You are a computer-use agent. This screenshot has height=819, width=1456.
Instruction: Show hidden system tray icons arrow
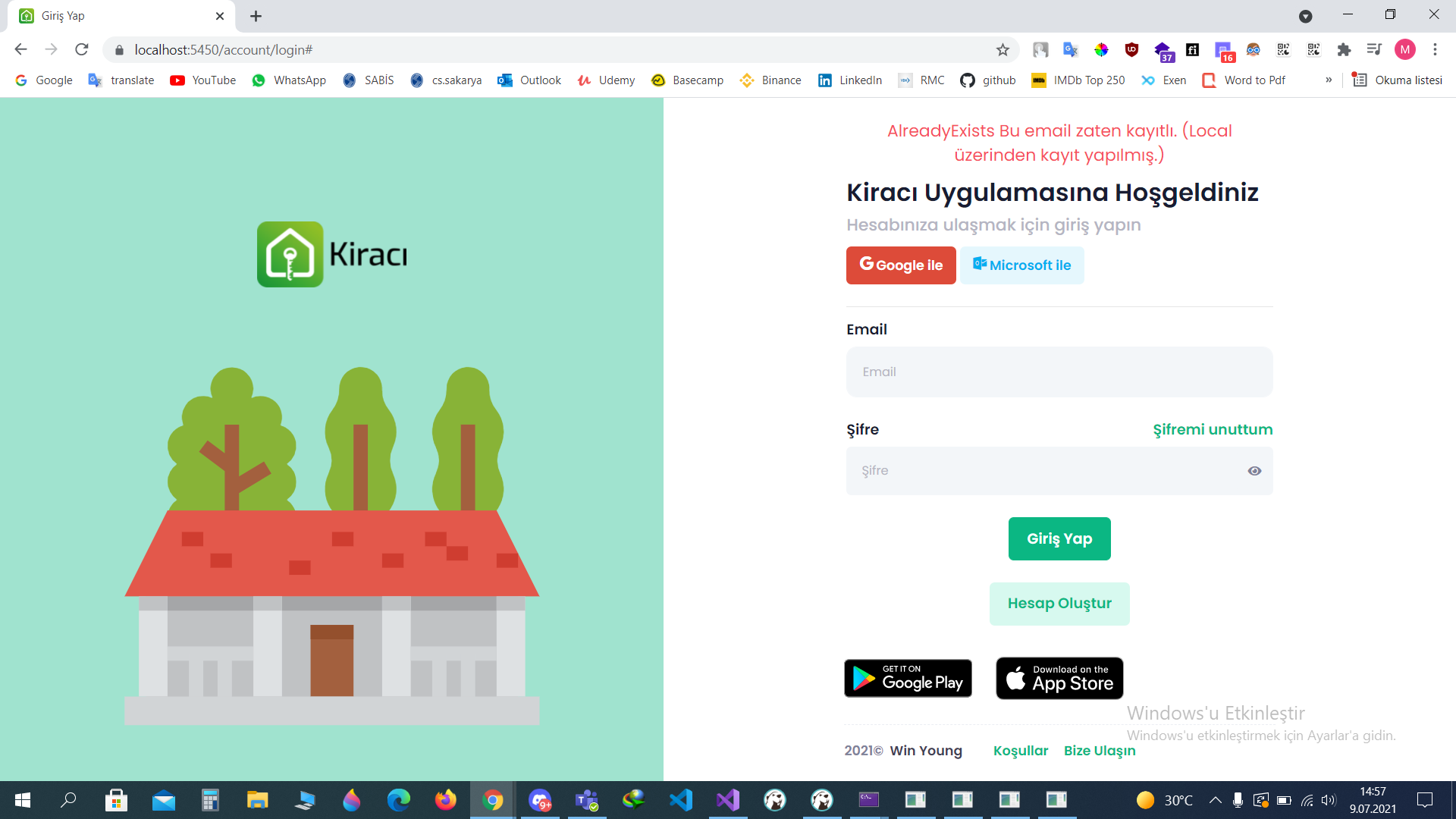[x=1215, y=800]
